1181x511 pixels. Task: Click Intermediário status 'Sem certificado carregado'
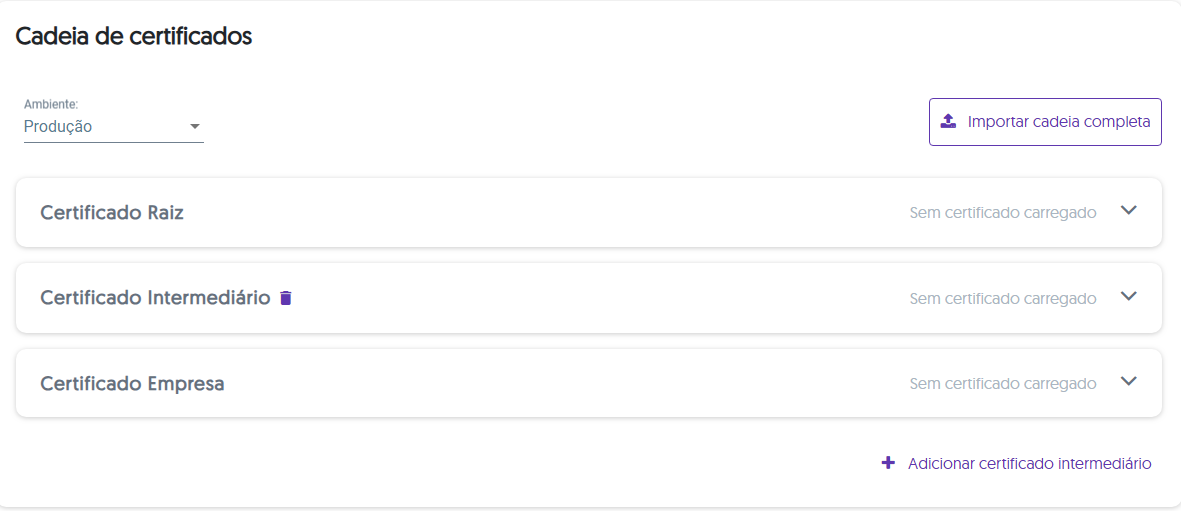[1002, 299]
